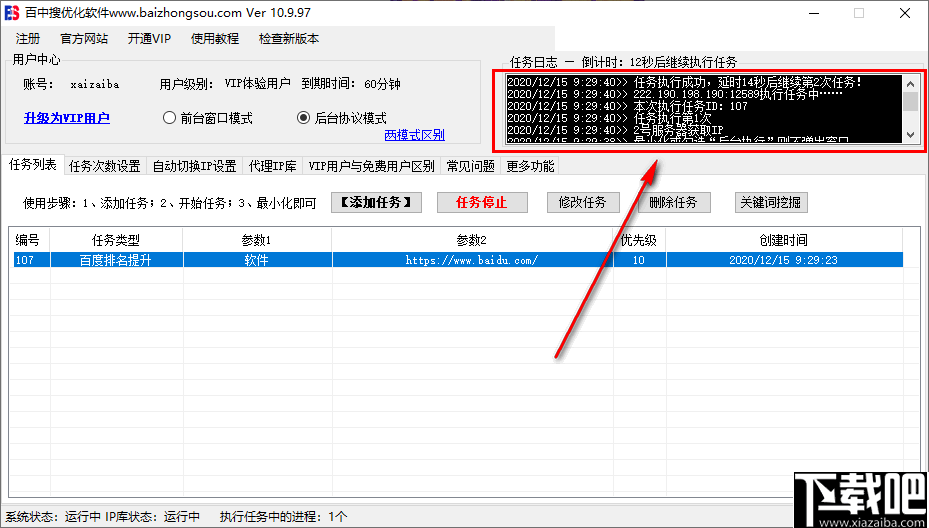Click the log line 本次执行任务ID: 107
Screen dimensions: 929x528
coord(627,106)
